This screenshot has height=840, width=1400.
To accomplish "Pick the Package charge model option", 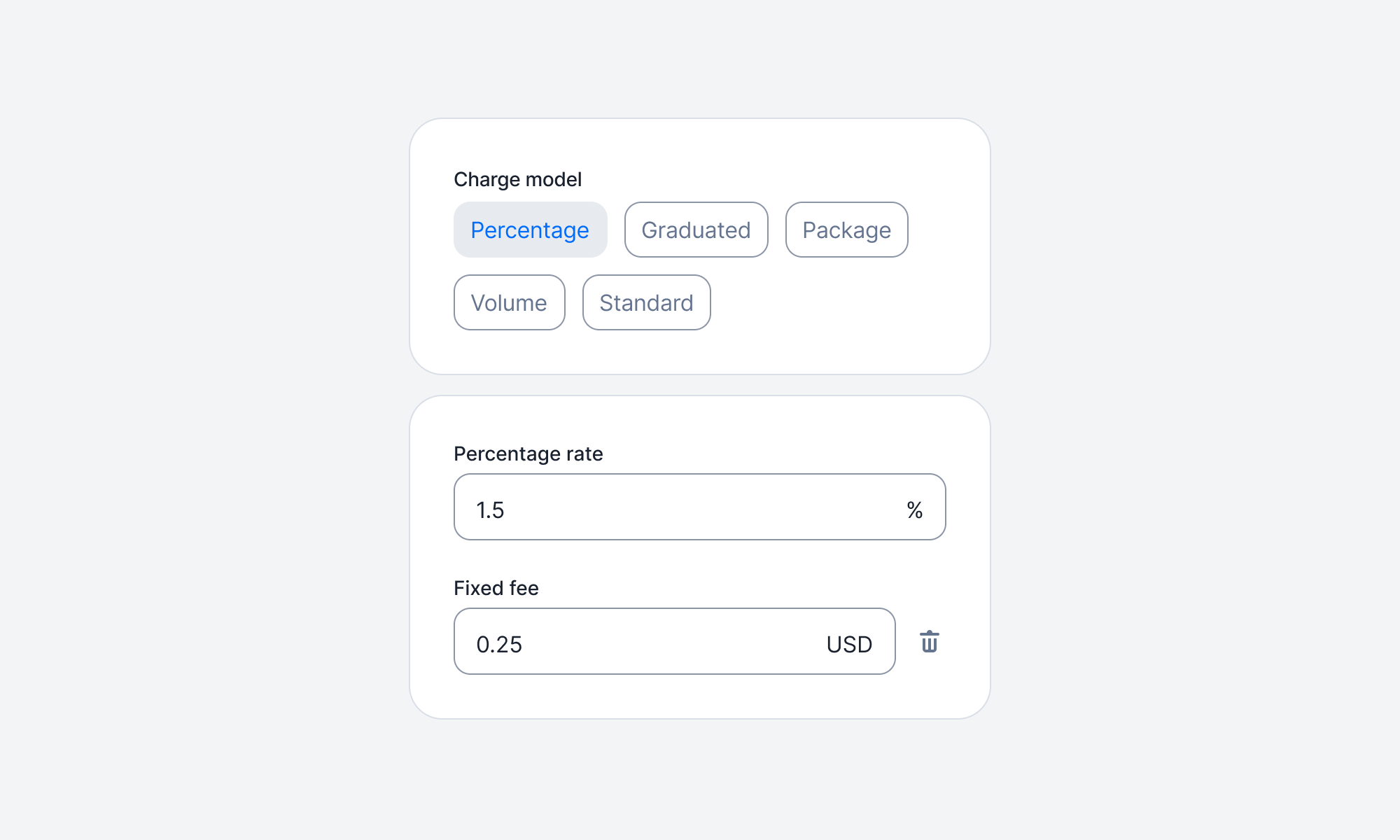I will pyautogui.click(x=846, y=230).
